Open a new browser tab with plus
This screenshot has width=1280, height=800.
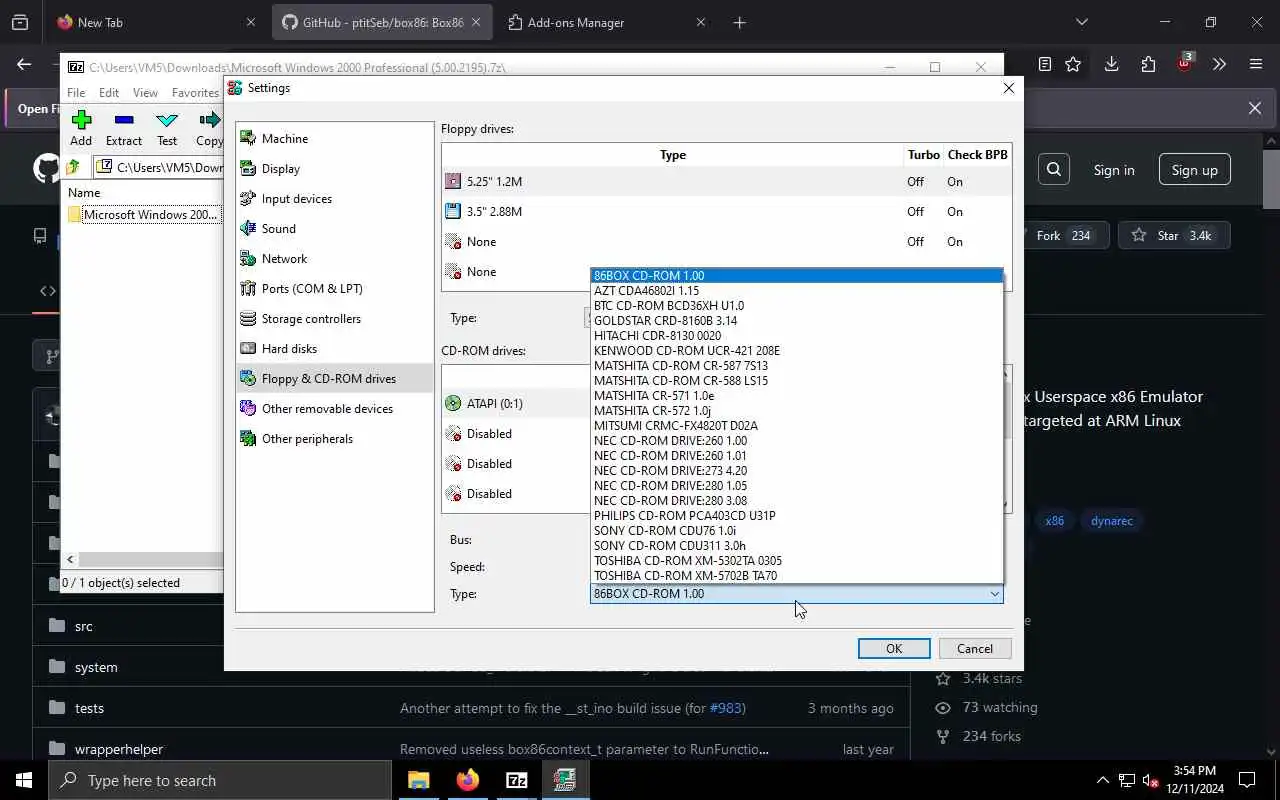pos(739,22)
